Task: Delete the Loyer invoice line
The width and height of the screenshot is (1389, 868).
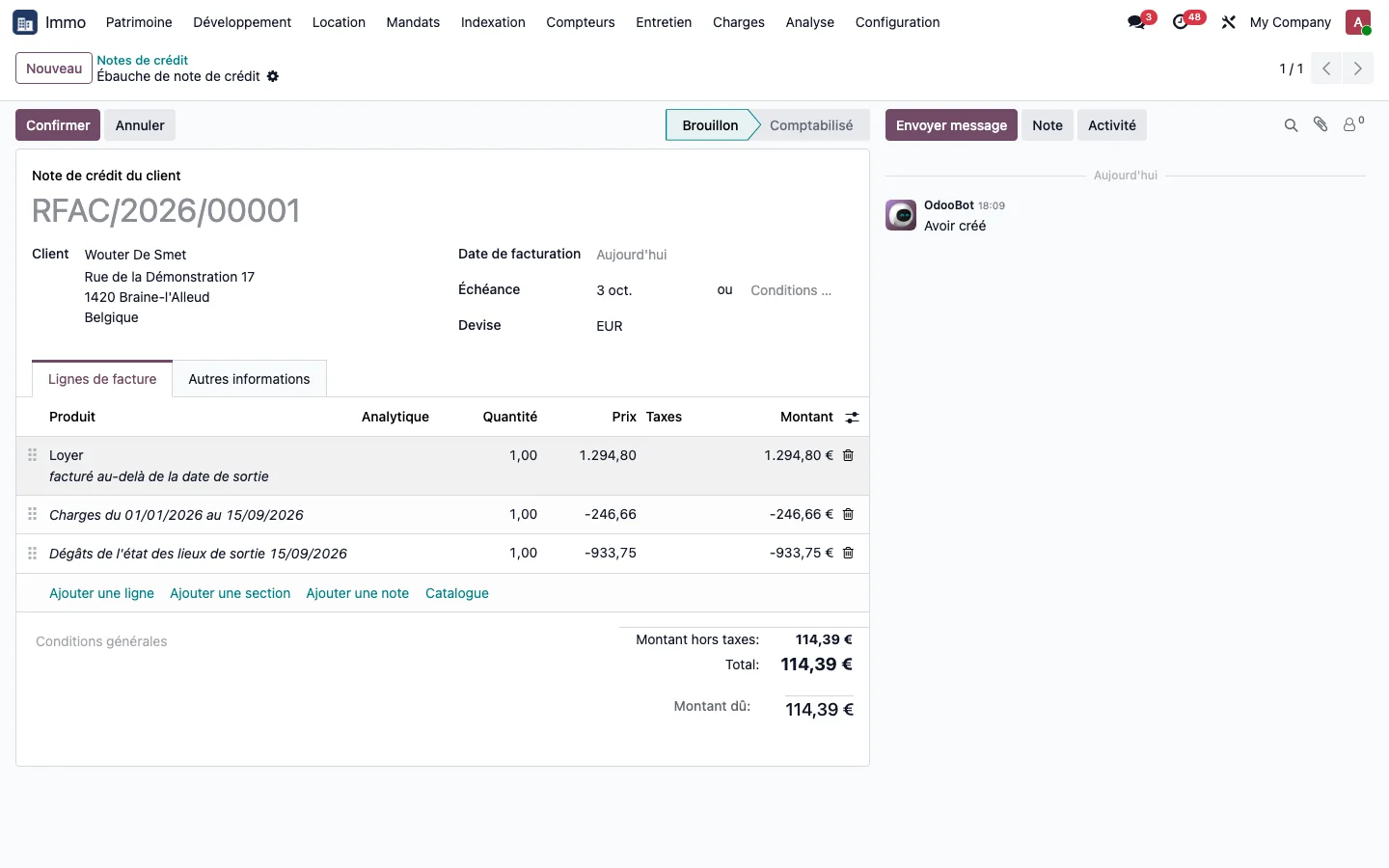Action: click(848, 455)
